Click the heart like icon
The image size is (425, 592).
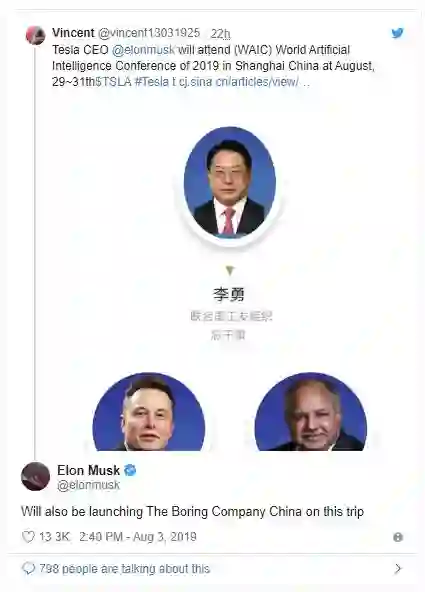tap(28, 537)
